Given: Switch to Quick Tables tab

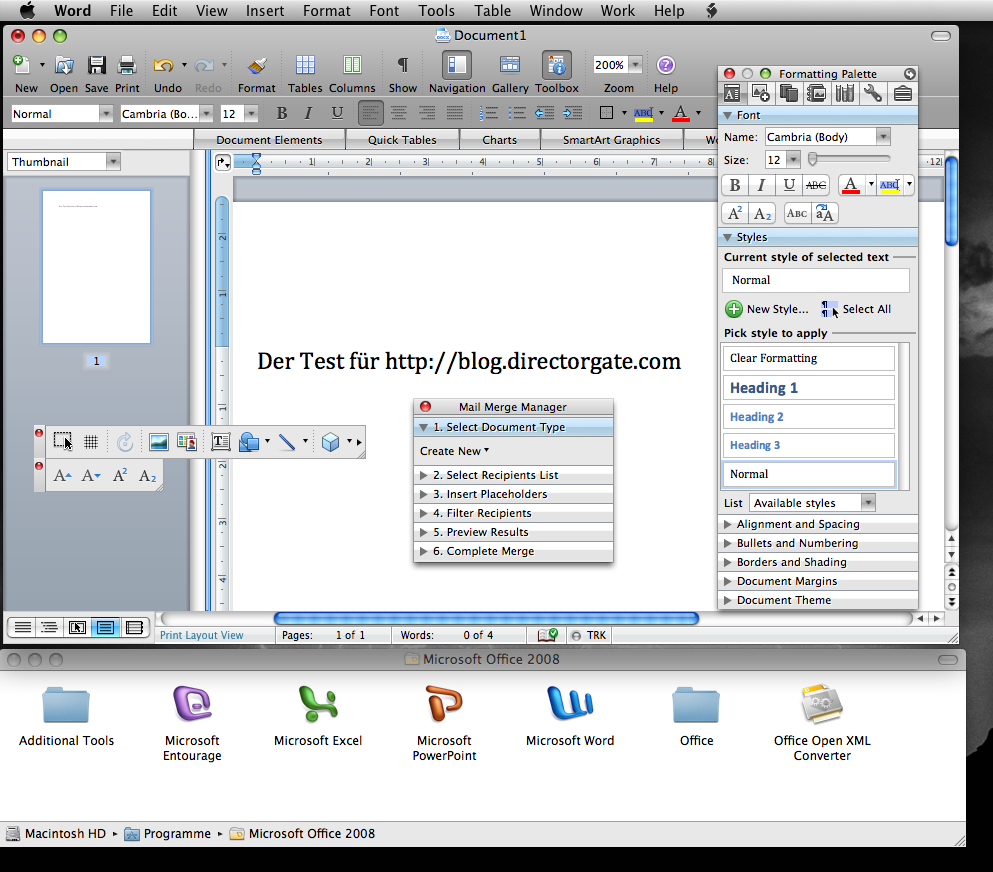Looking at the screenshot, I should (402, 140).
